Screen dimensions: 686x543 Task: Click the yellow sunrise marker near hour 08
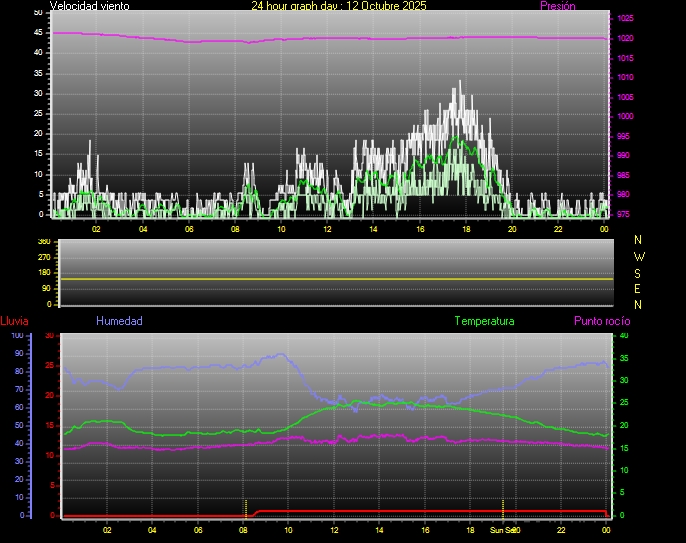[245, 506]
